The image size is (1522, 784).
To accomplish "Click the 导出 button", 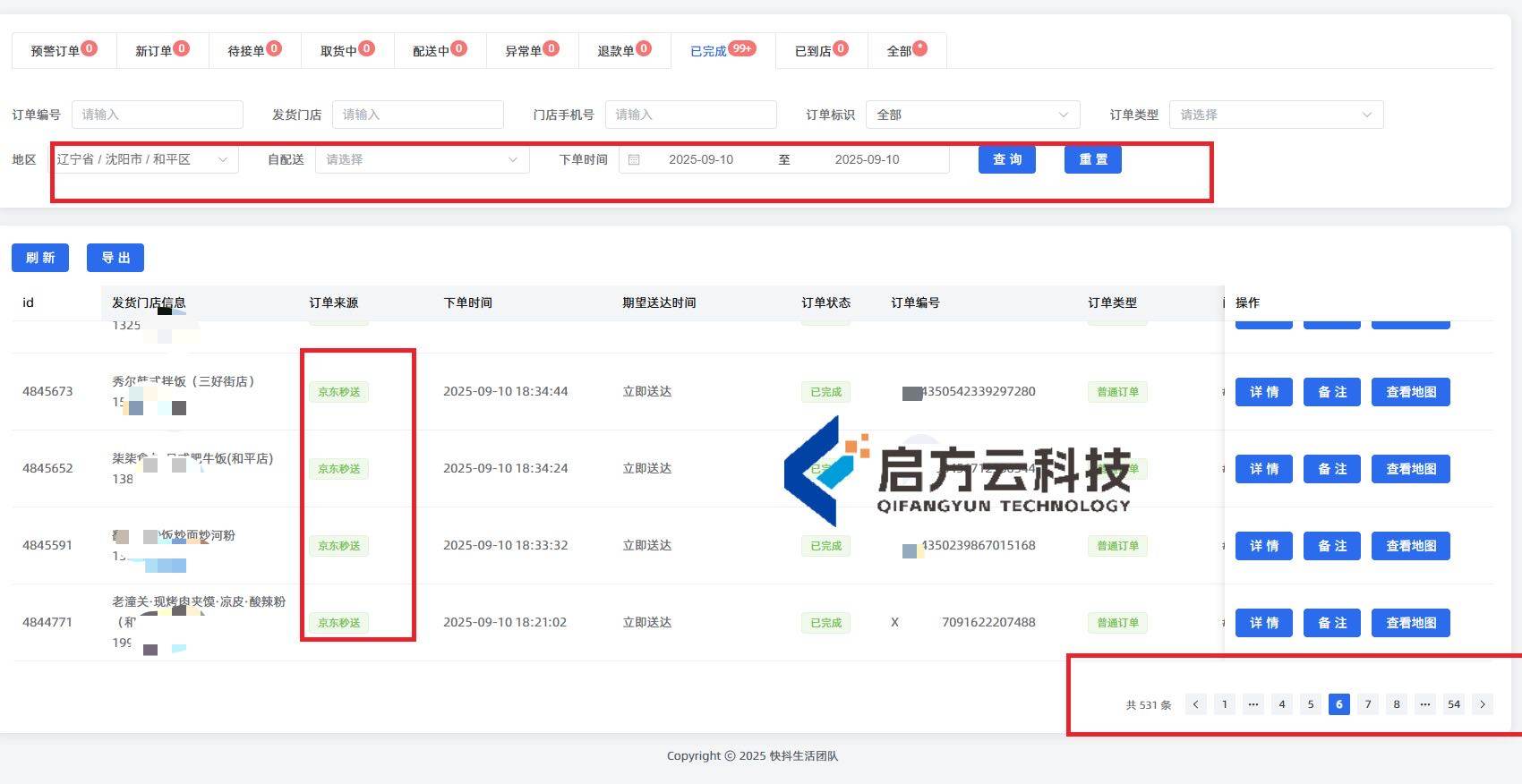I will (115, 258).
